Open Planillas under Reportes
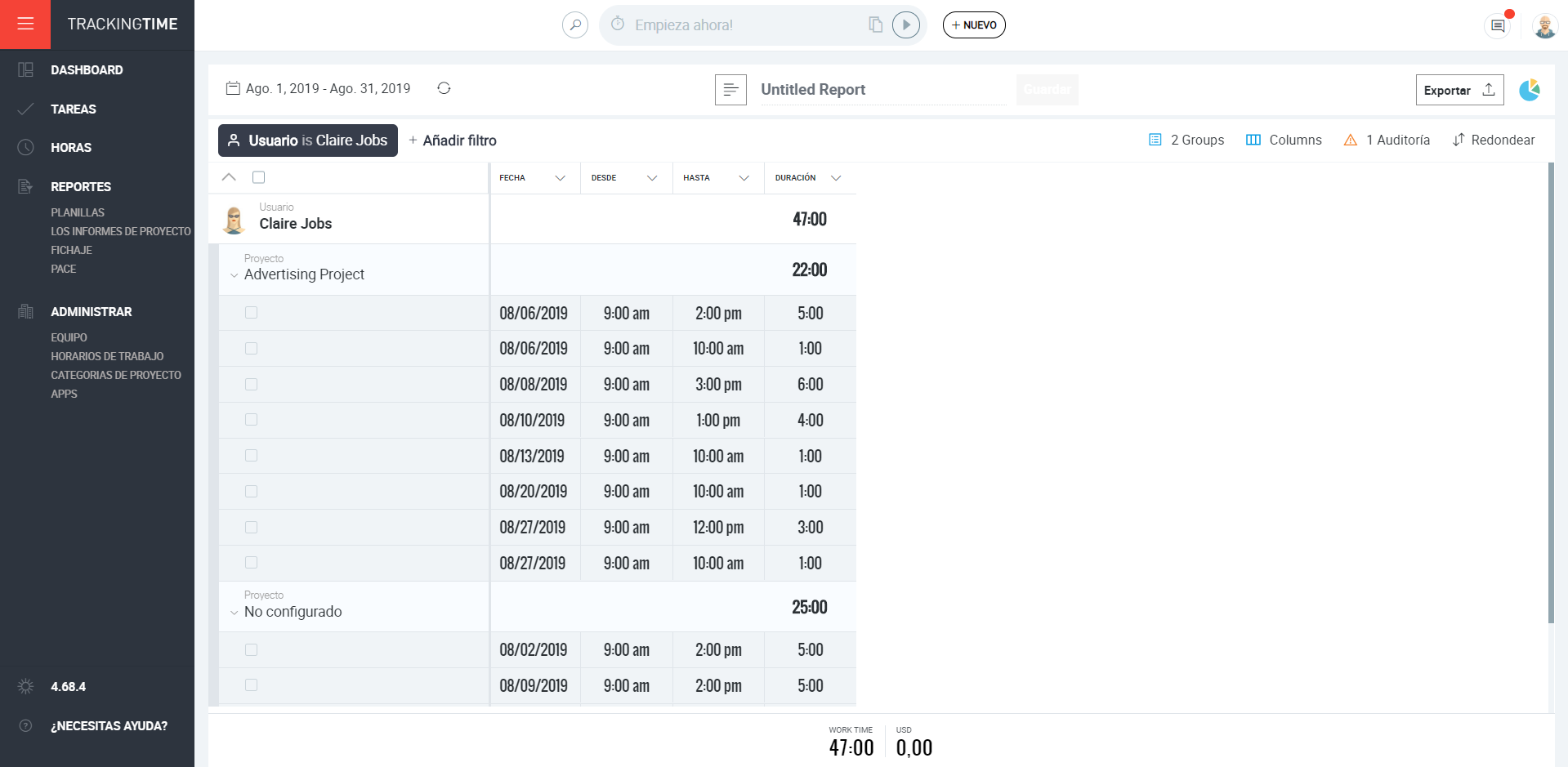 pyautogui.click(x=78, y=212)
